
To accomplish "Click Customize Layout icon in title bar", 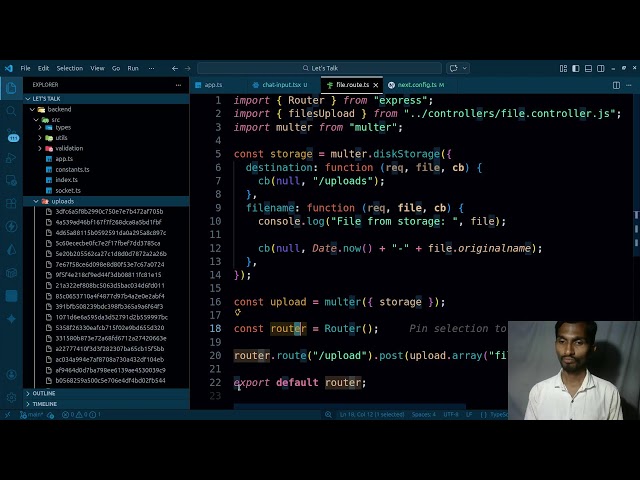I will click(563, 69).
